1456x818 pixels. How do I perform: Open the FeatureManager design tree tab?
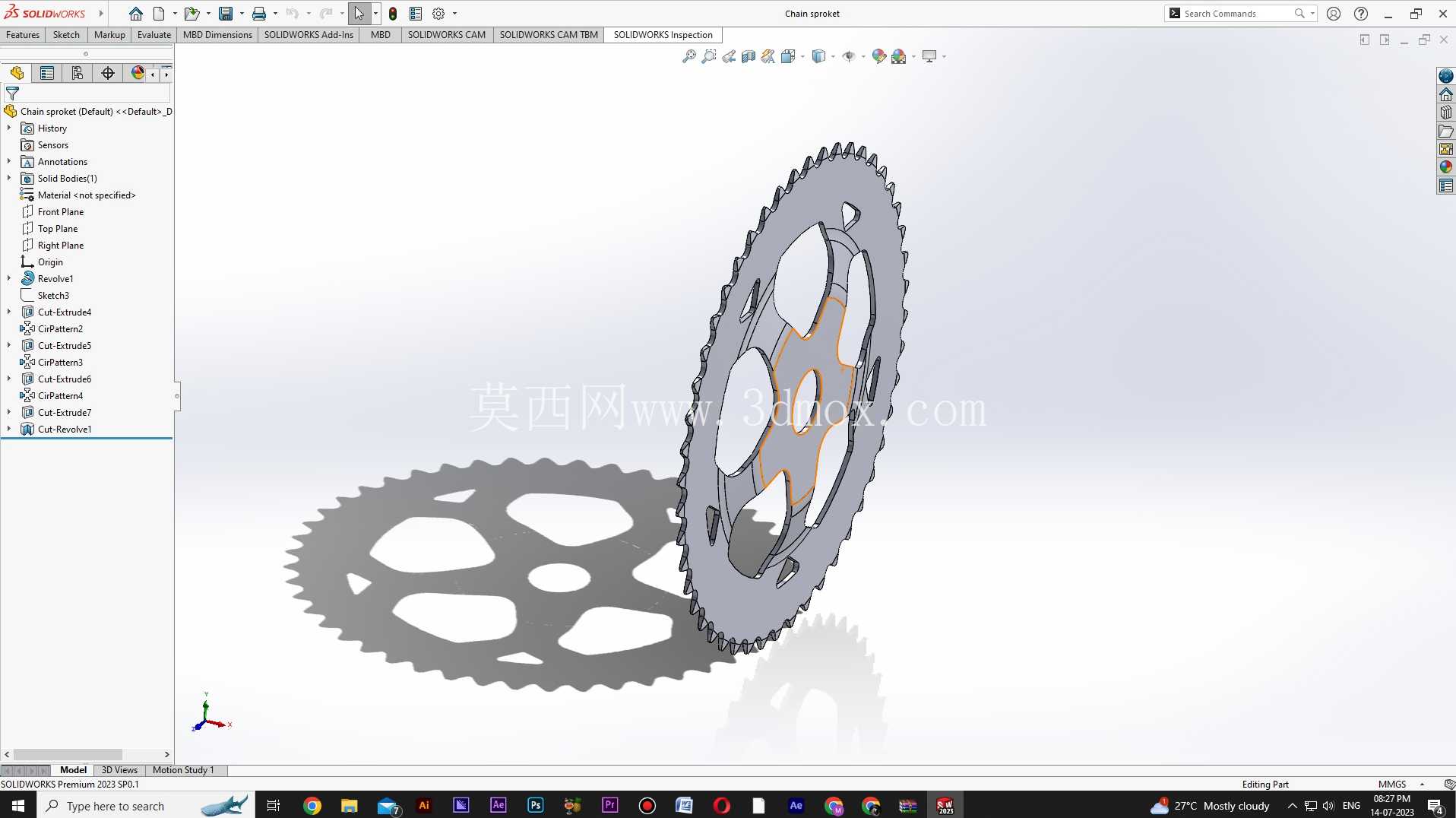[17, 73]
